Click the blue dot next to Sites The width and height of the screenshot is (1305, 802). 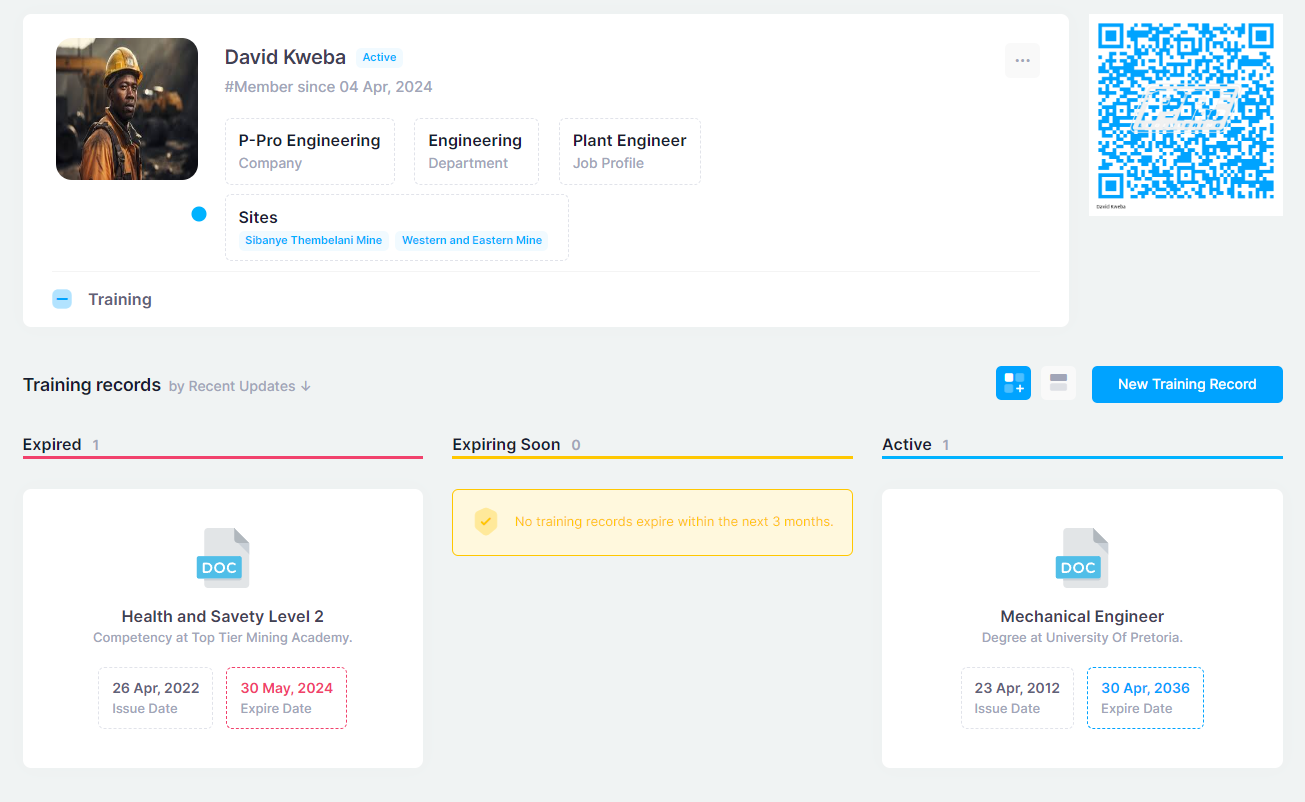pos(199,214)
